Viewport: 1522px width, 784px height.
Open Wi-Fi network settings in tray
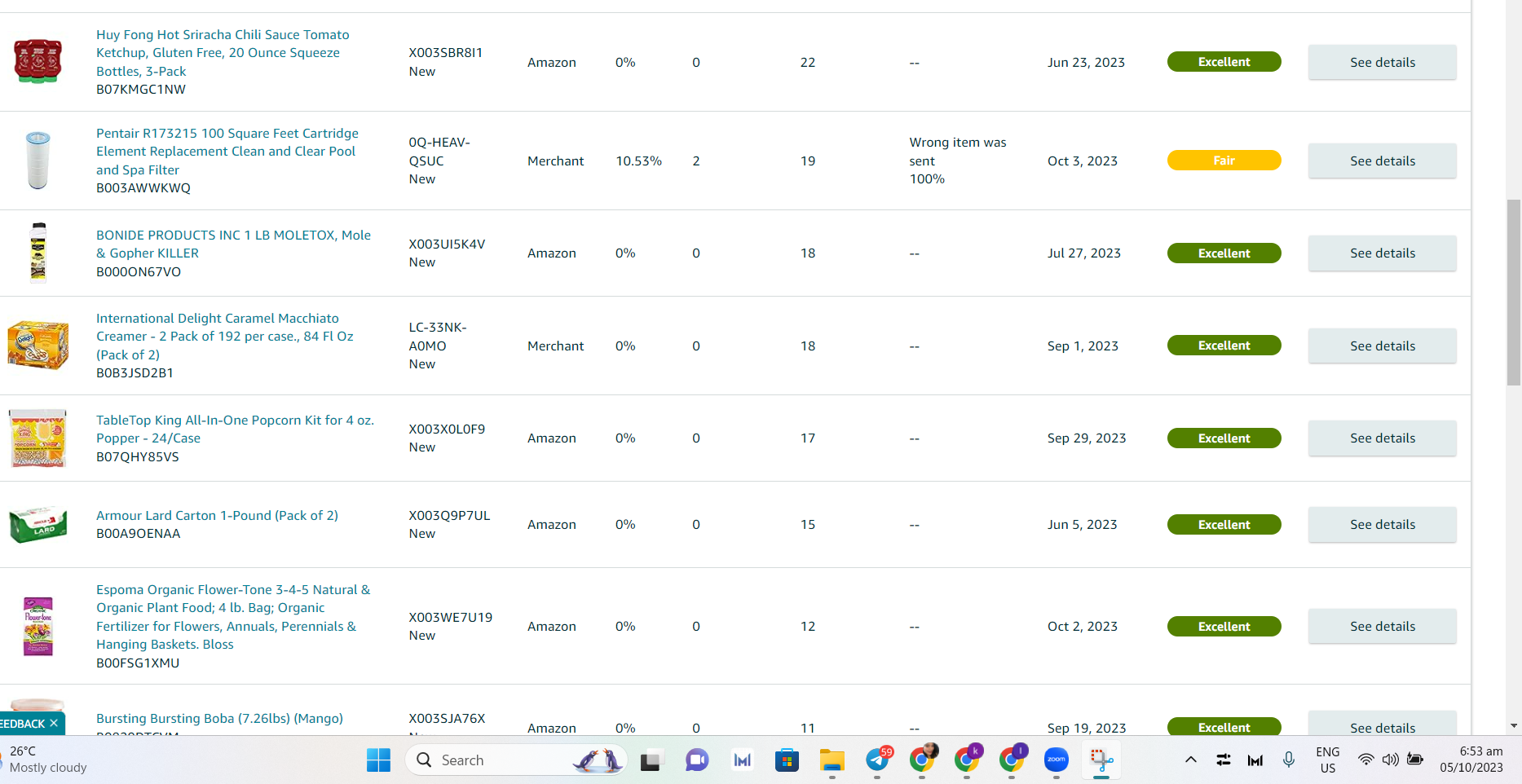(1365, 760)
